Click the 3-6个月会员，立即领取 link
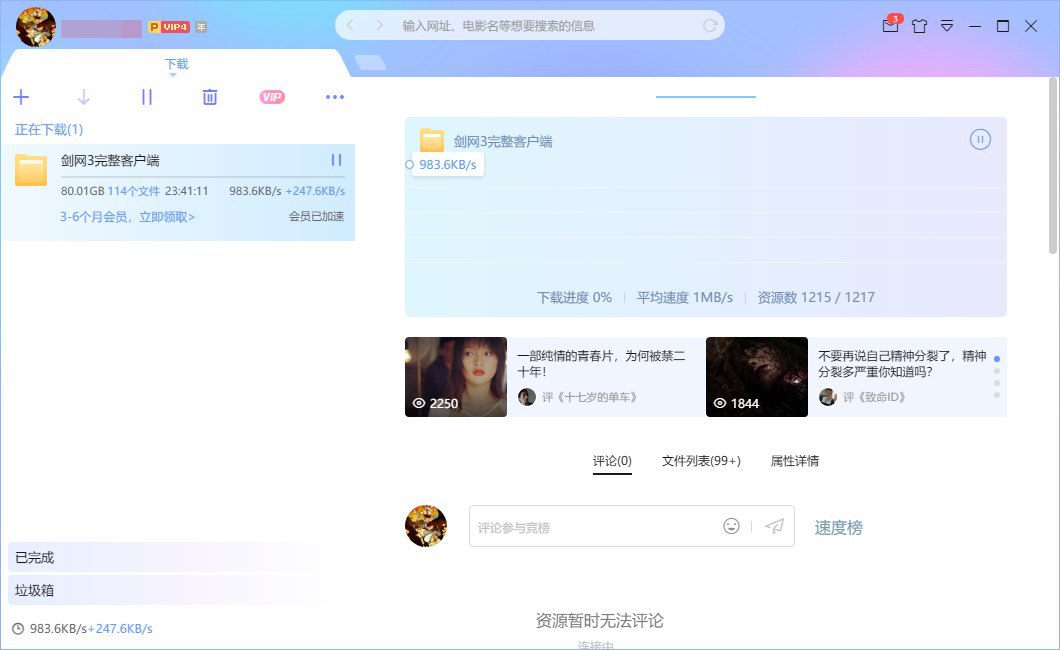1060x650 pixels. (x=128, y=216)
